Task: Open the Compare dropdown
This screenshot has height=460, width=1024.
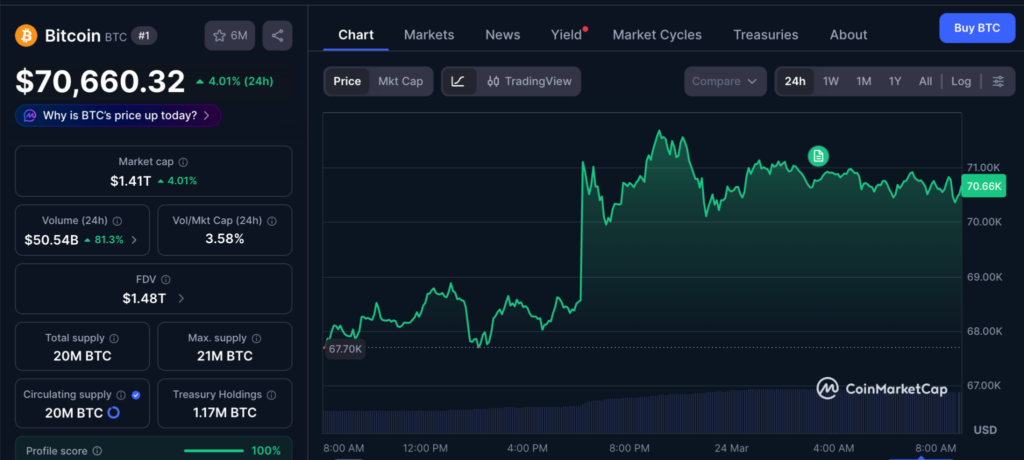Action: 725,81
